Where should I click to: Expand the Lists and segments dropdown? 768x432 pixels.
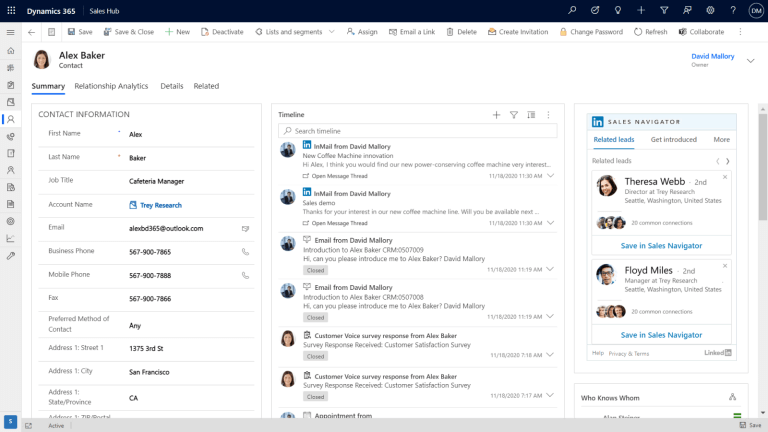(x=331, y=32)
